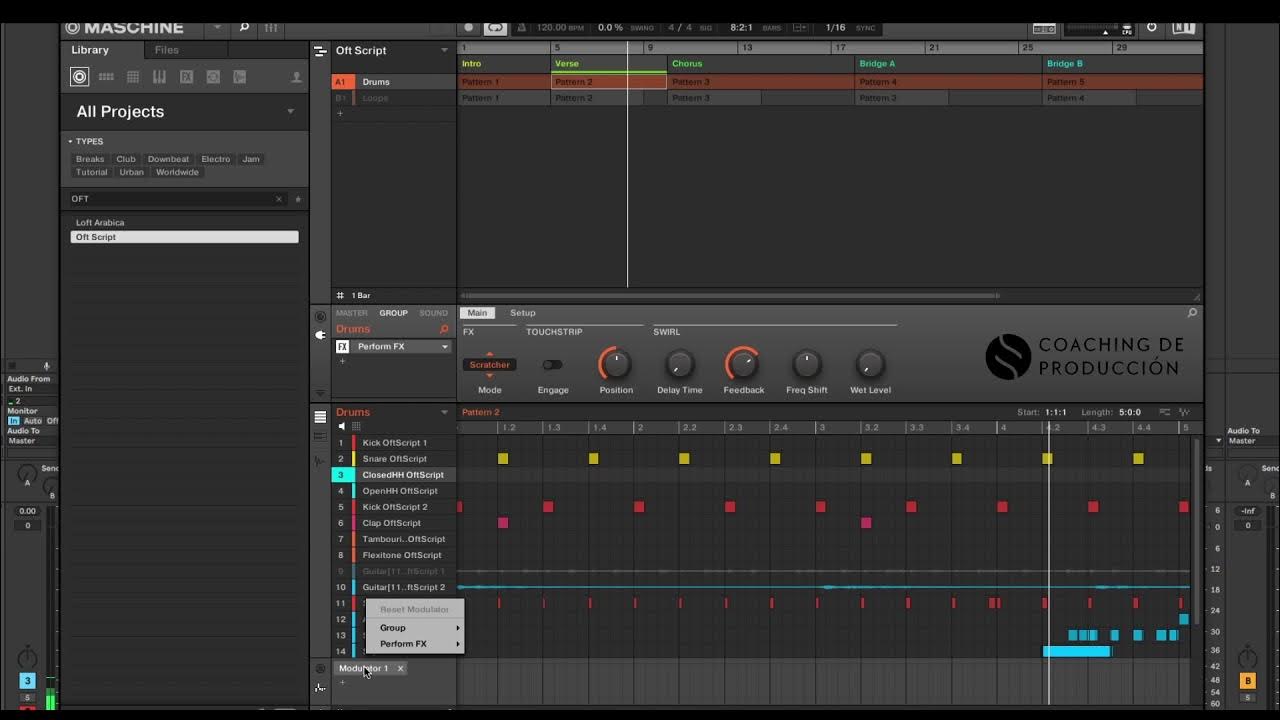The width and height of the screenshot is (1280, 720).
Task: Add a new group with plus under Loops
Action: 340,113
